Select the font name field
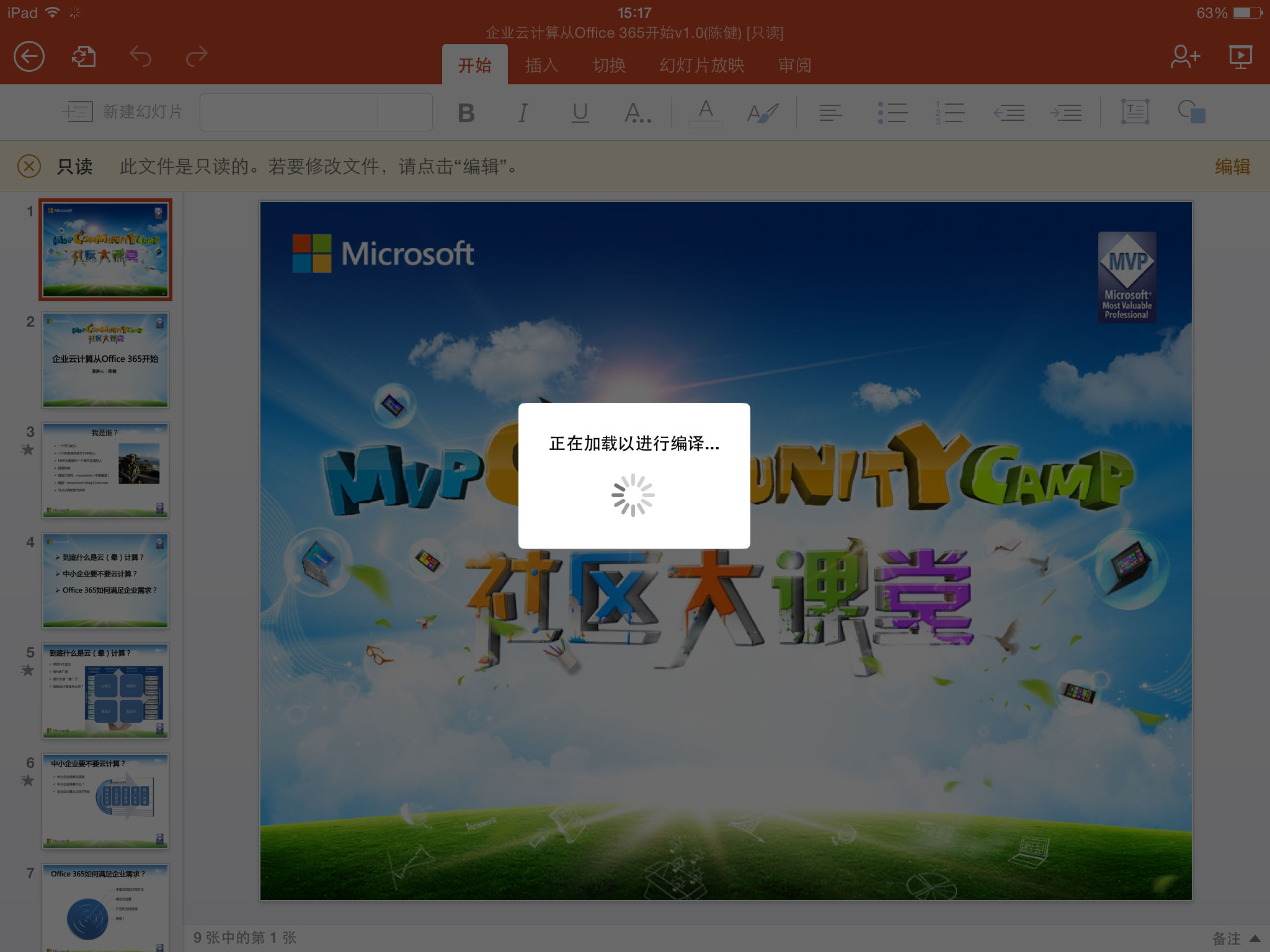Viewport: 1270px width, 952px height. click(289, 112)
